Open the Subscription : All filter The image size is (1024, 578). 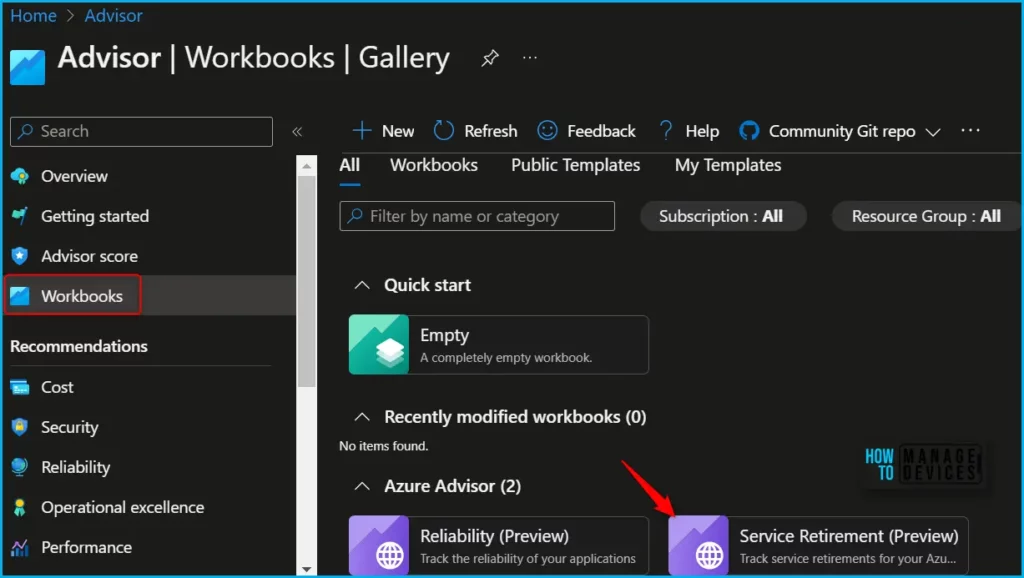723,216
